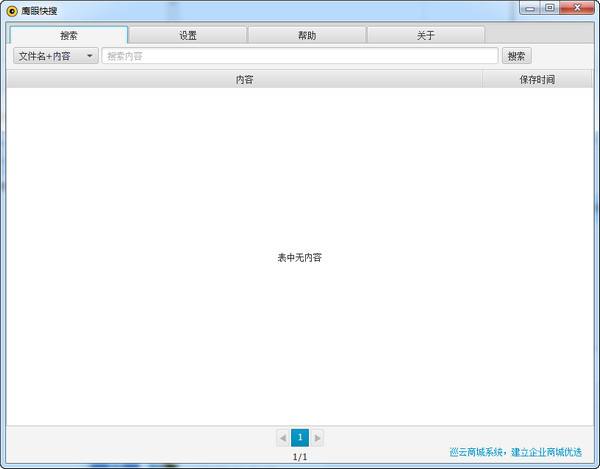The width and height of the screenshot is (600, 469).
Task: Open the 巡云商城系统 link
Action: tap(476, 452)
